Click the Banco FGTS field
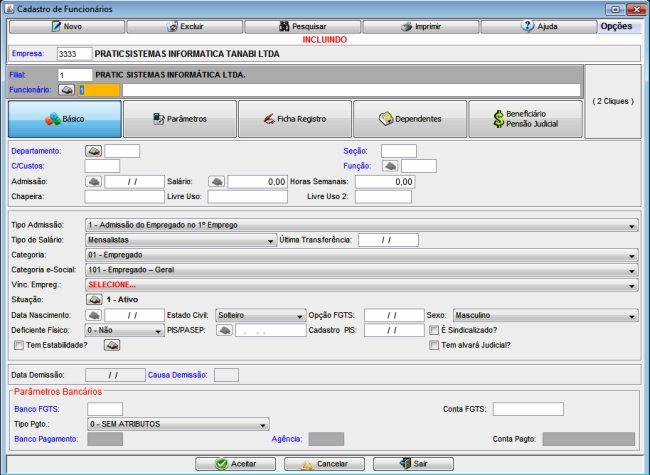The width and height of the screenshot is (650, 475). click(x=105, y=409)
